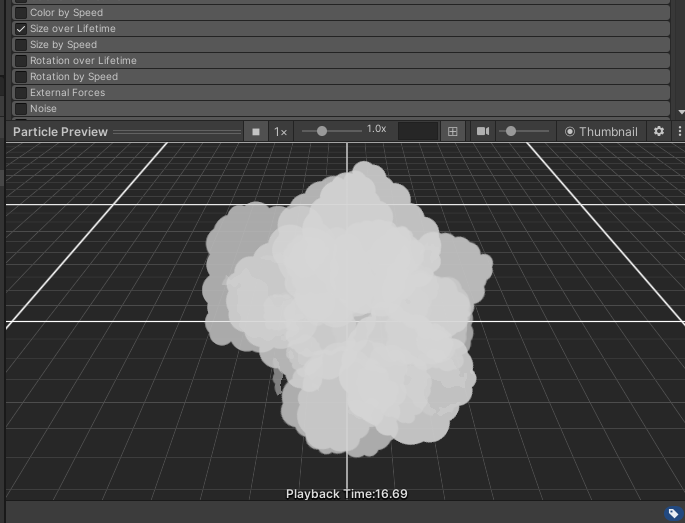The height and width of the screenshot is (523, 685).
Task: Enable Color by Speed module checkbox
Action: tap(21, 13)
